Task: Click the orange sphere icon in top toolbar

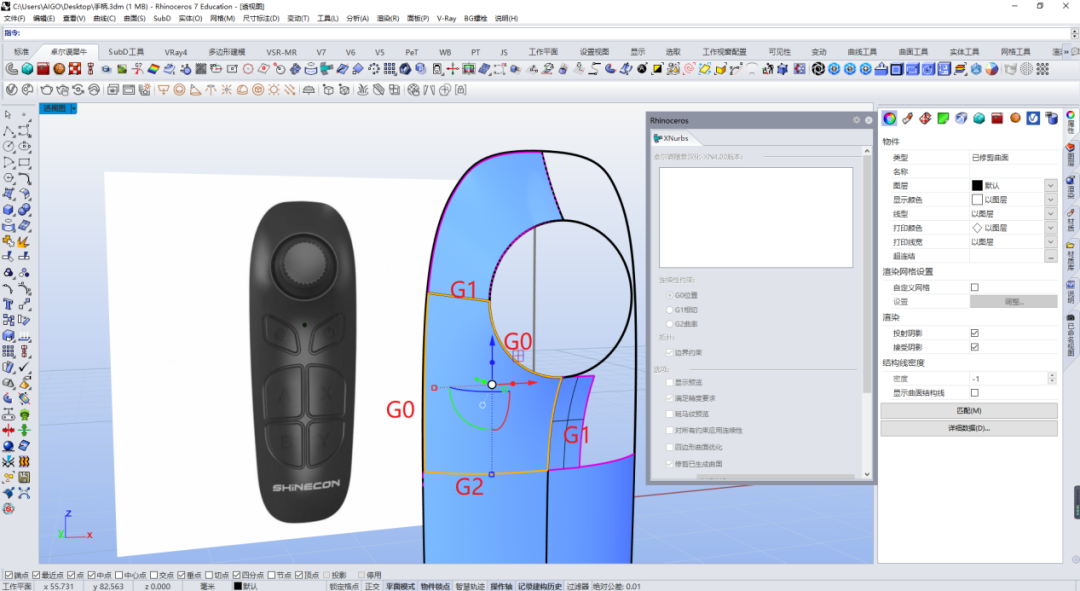Action: [x=59, y=69]
